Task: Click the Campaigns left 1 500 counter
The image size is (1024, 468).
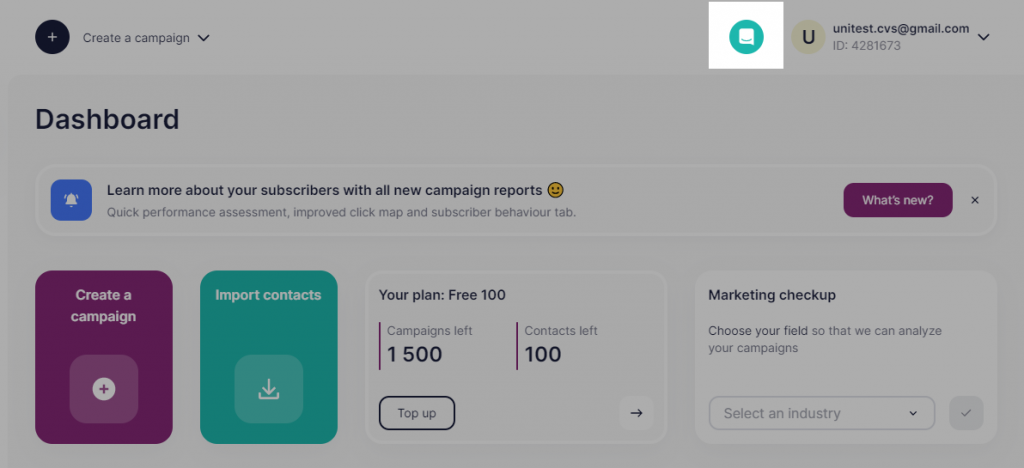Action: click(428, 345)
